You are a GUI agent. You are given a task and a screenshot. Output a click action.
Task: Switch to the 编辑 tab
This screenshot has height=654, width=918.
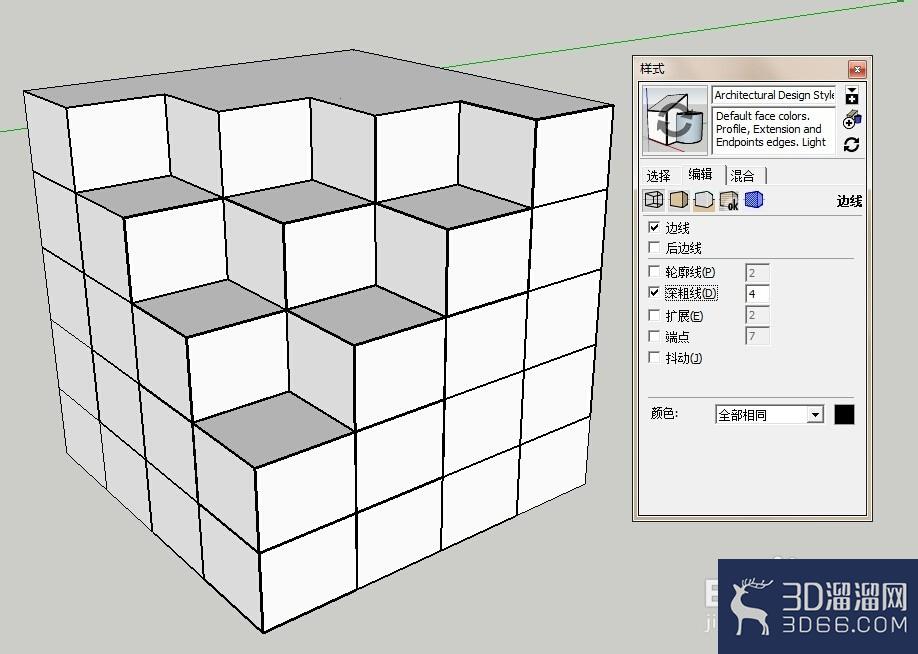click(701, 174)
